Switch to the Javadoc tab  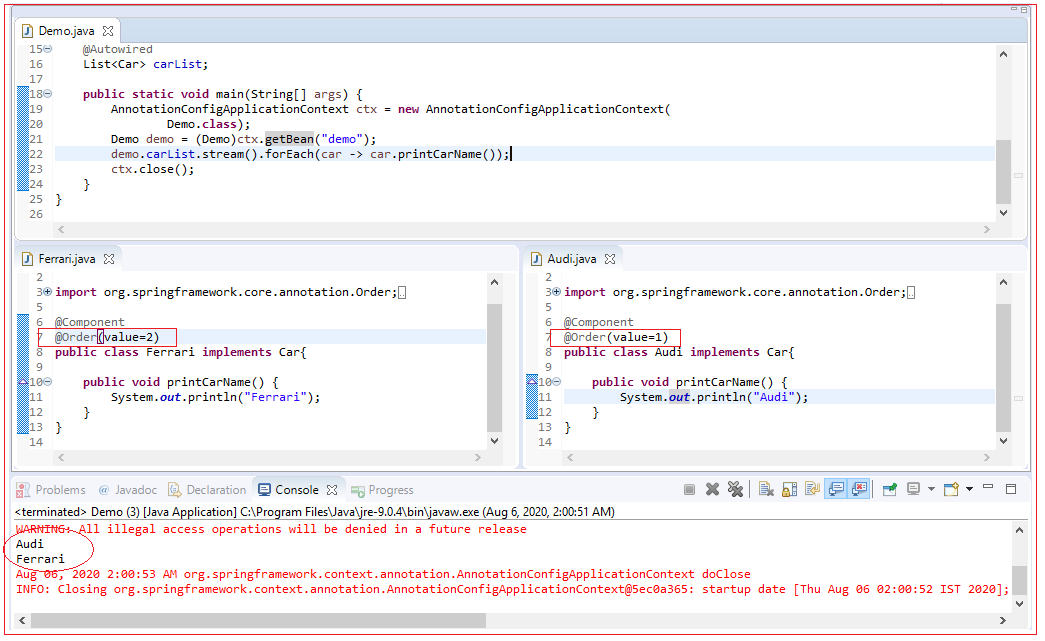pyautogui.click(x=127, y=490)
